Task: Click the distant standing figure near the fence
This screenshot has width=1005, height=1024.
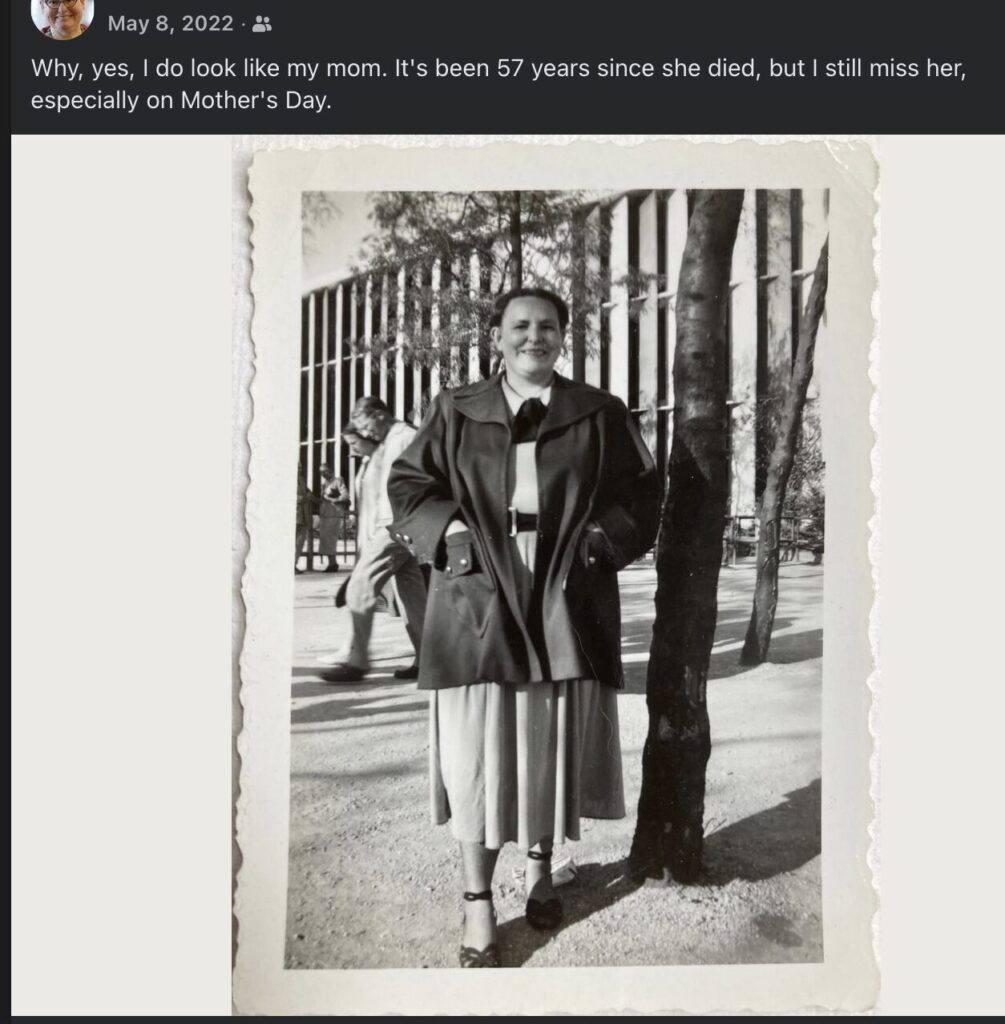Action: [332, 516]
